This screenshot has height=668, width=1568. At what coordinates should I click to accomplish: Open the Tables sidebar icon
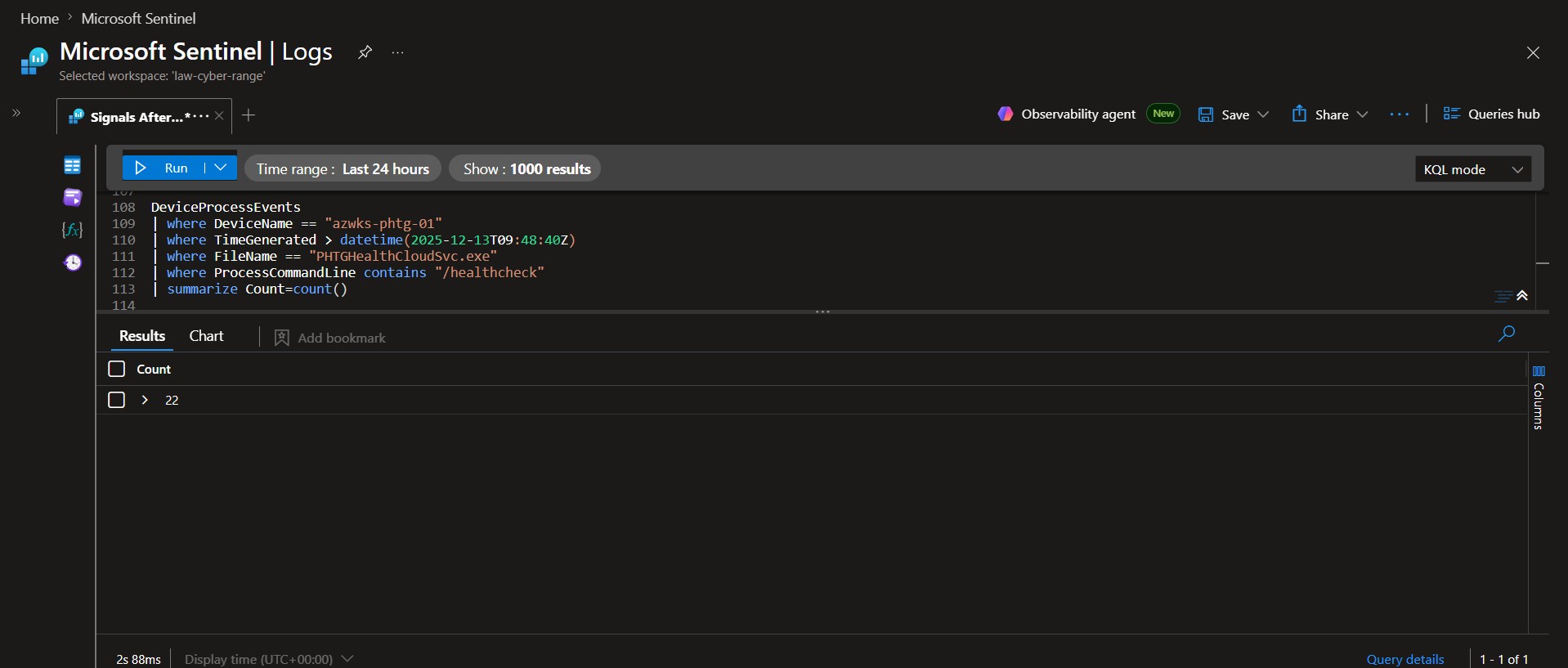point(72,165)
